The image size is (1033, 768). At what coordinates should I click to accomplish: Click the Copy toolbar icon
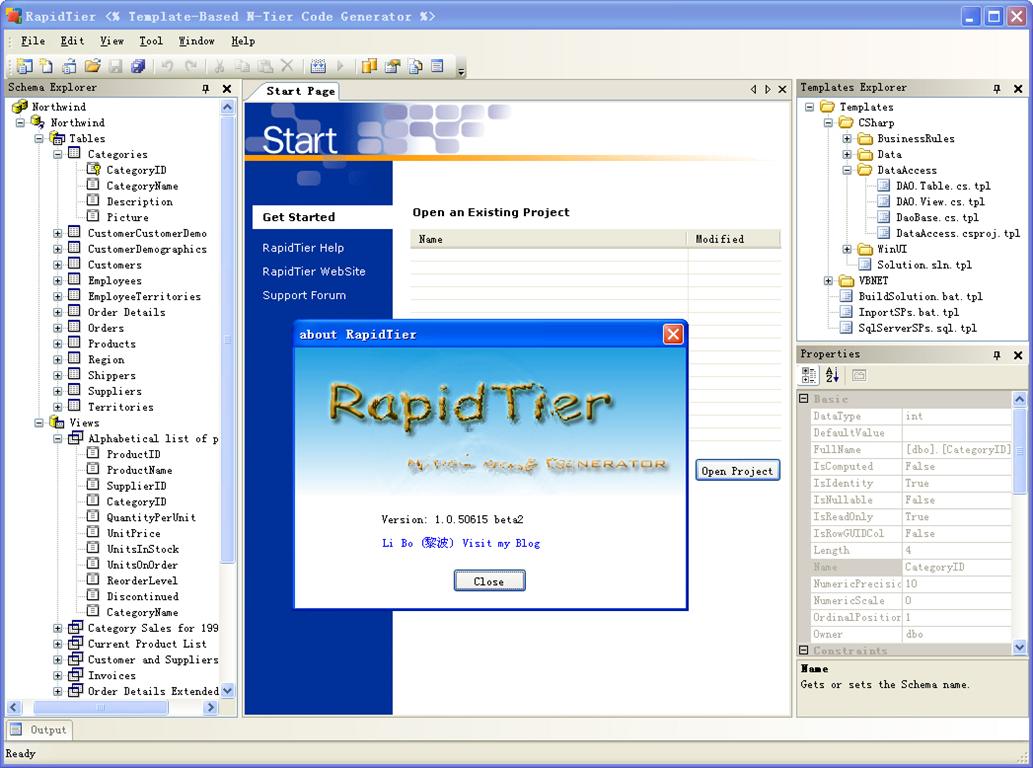[x=242, y=66]
